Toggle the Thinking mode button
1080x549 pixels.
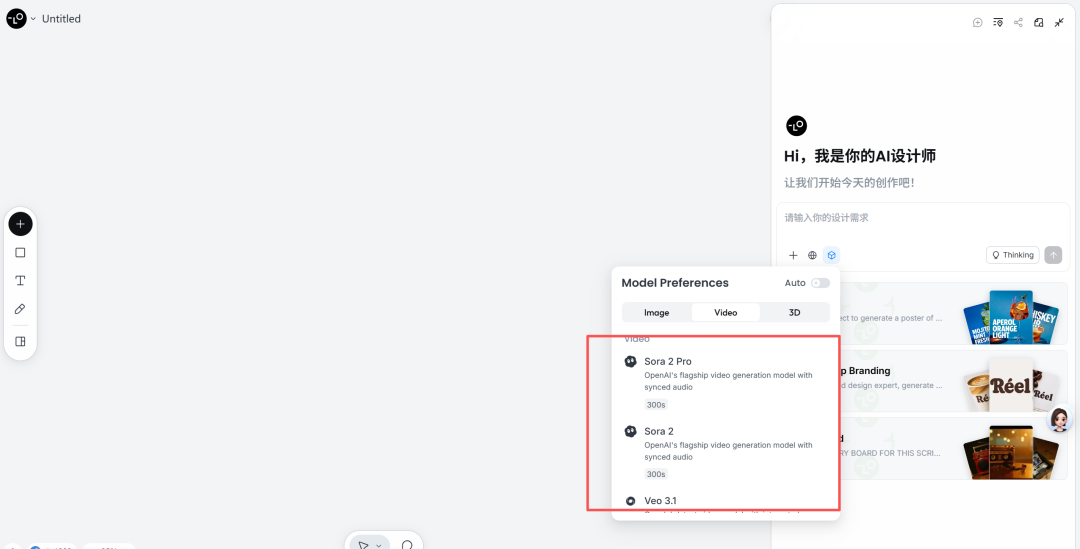pos(1012,255)
